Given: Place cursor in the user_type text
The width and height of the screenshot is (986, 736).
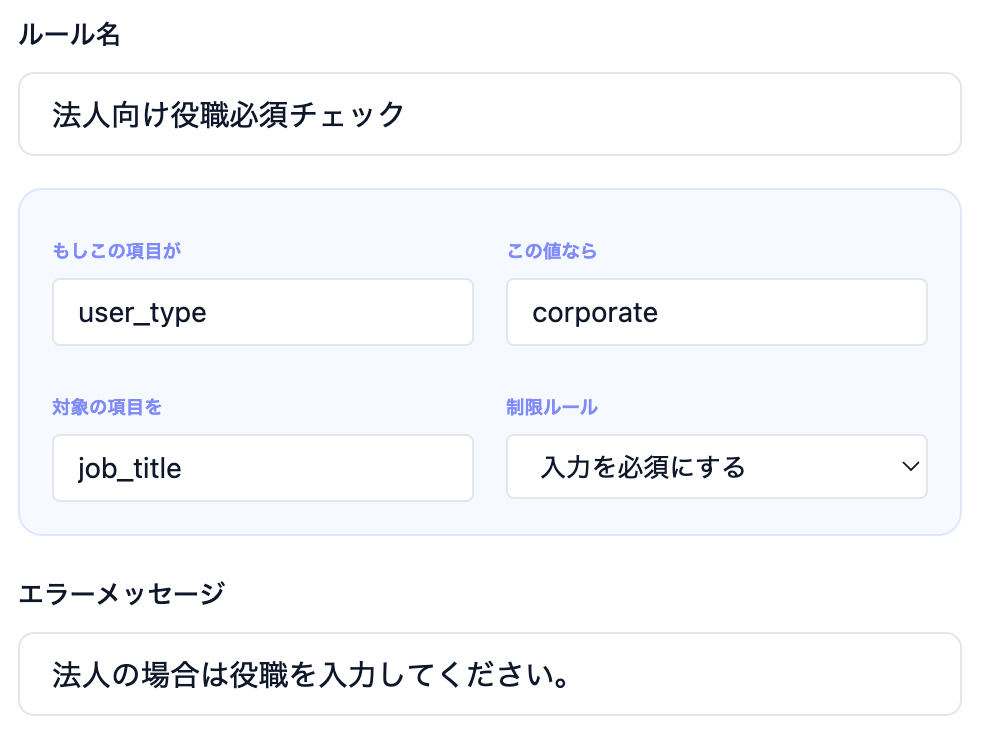Looking at the screenshot, I should [x=142, y=312].
